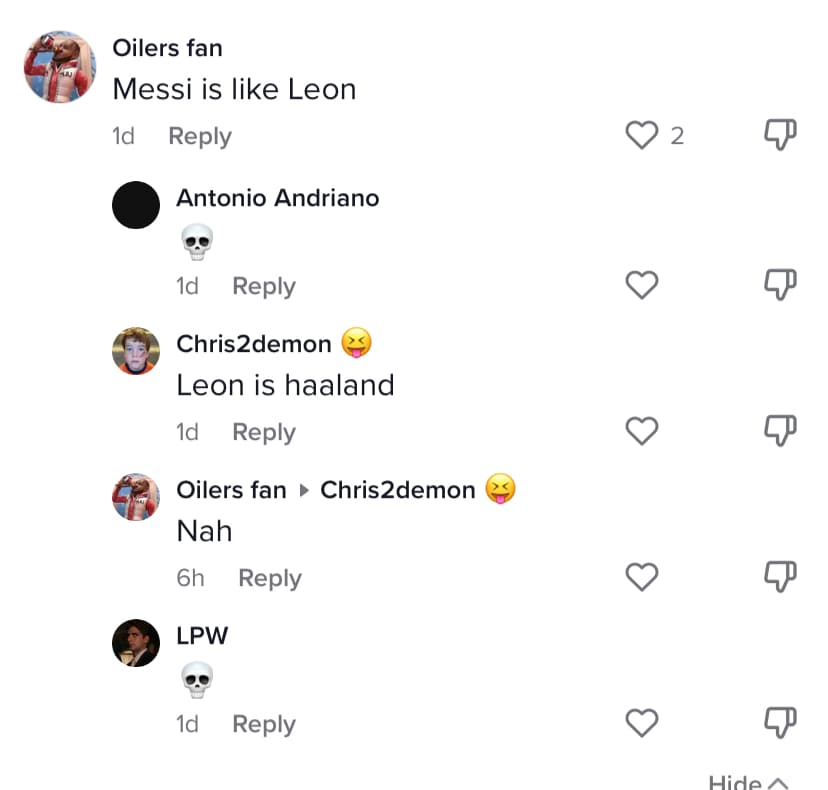The image size is (828, 790).
Task: Open Oilers fan's profile picture on top comment
Action: [x=60, y=67]
